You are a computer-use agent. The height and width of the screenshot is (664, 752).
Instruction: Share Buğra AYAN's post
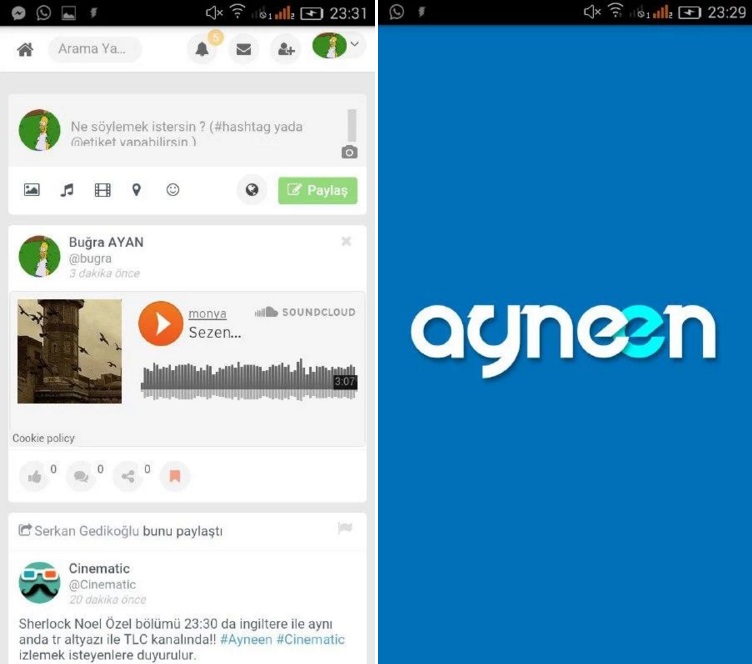pos(128,476)
